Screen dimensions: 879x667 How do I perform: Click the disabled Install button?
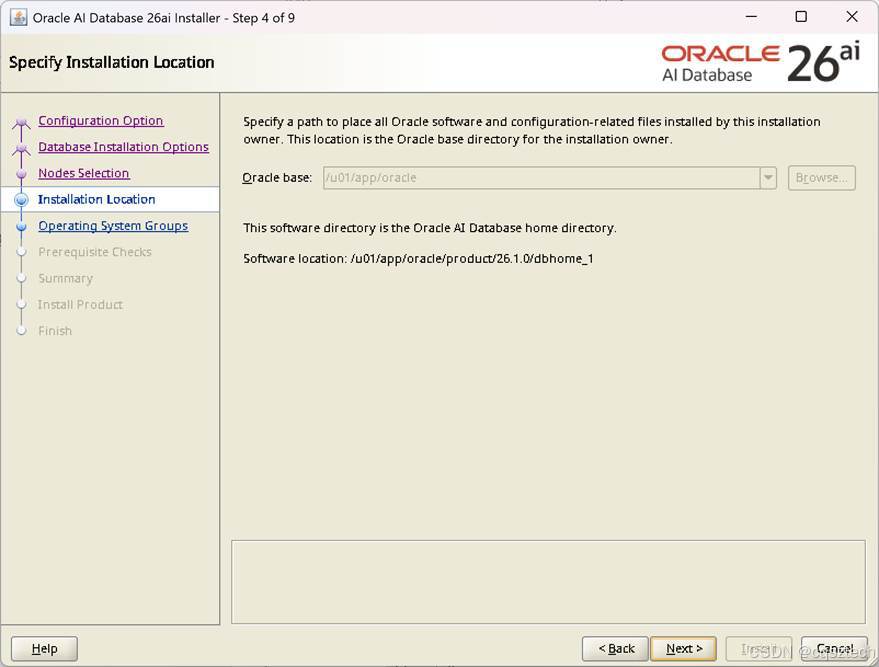point(759,649)
